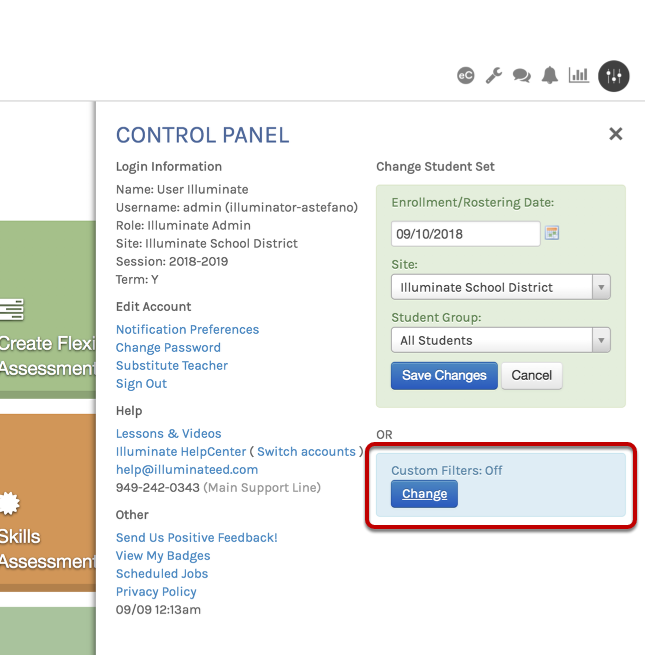
Task: Open the Change Password link
Action: [x=168, y=348]
